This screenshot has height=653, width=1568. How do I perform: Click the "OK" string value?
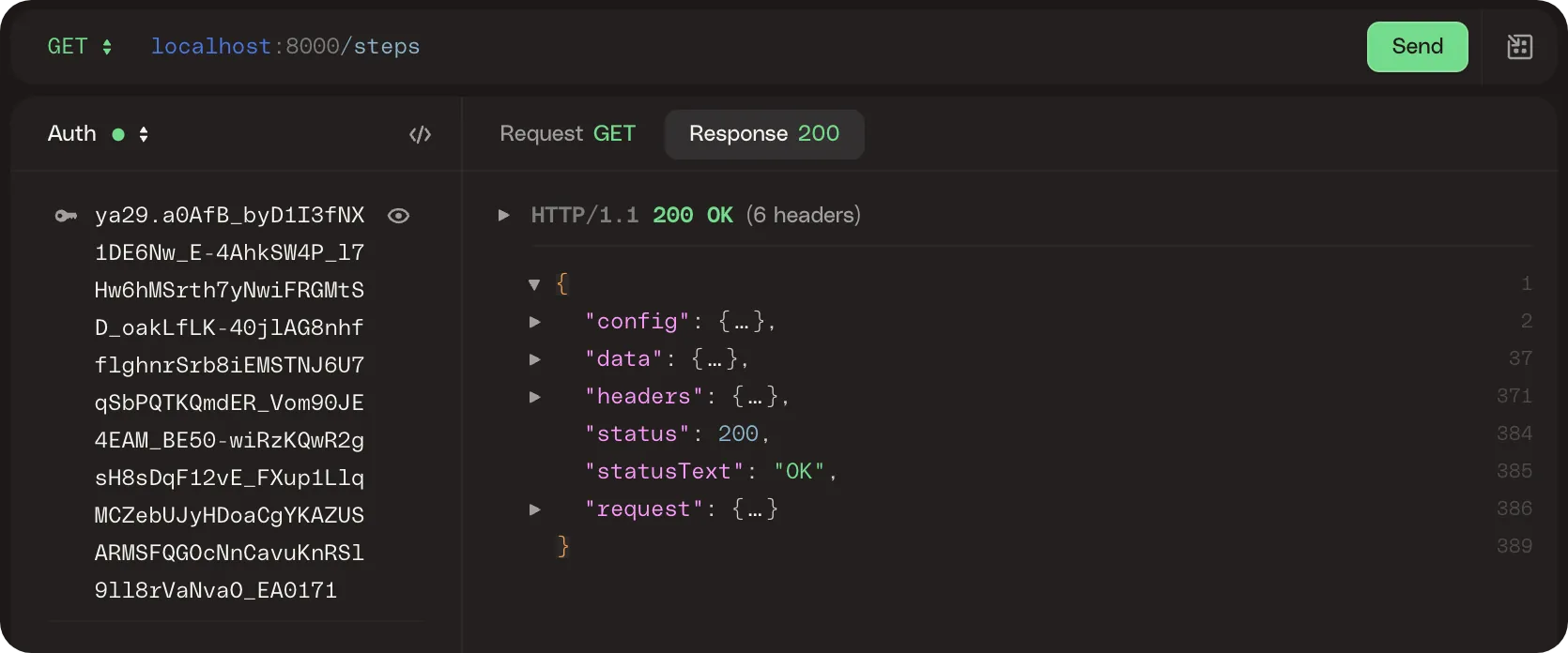799,472
